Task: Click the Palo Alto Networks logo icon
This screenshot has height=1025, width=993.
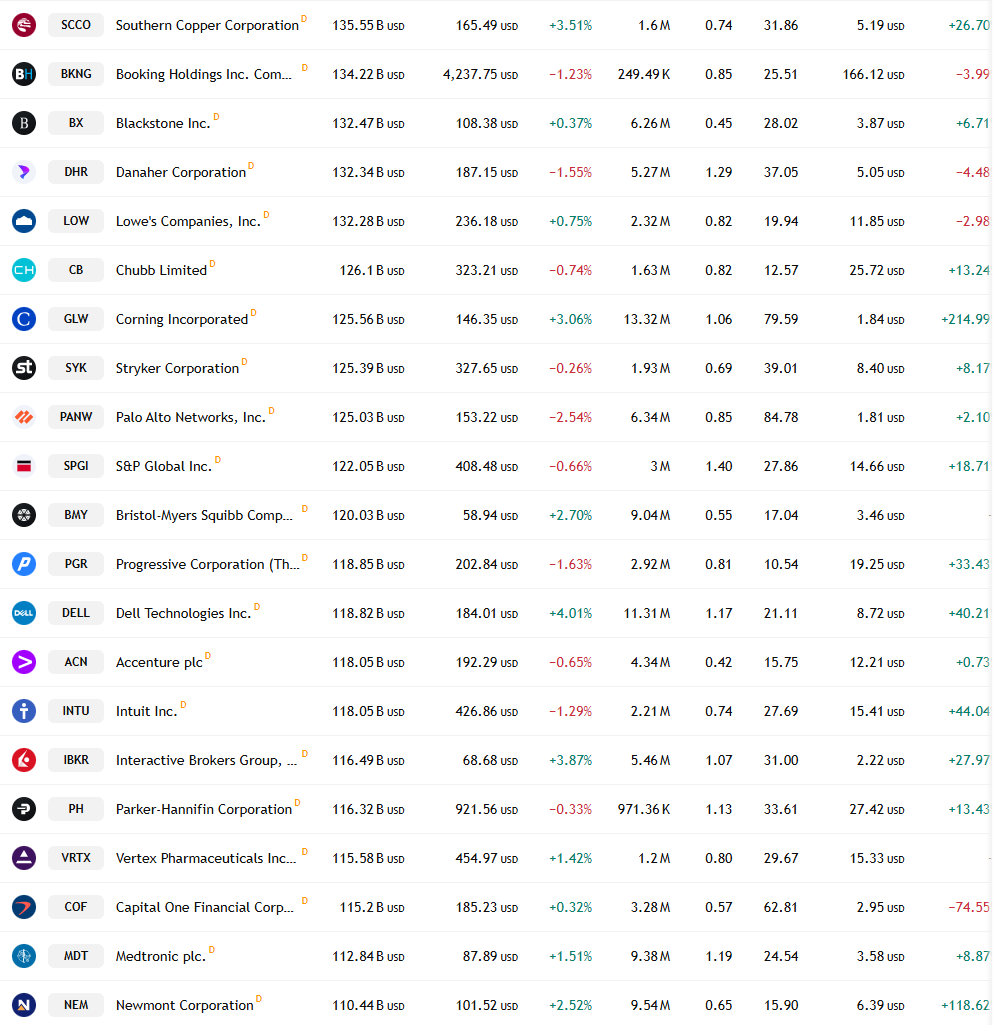Action: pyautogui.click(x=24, y=417)
